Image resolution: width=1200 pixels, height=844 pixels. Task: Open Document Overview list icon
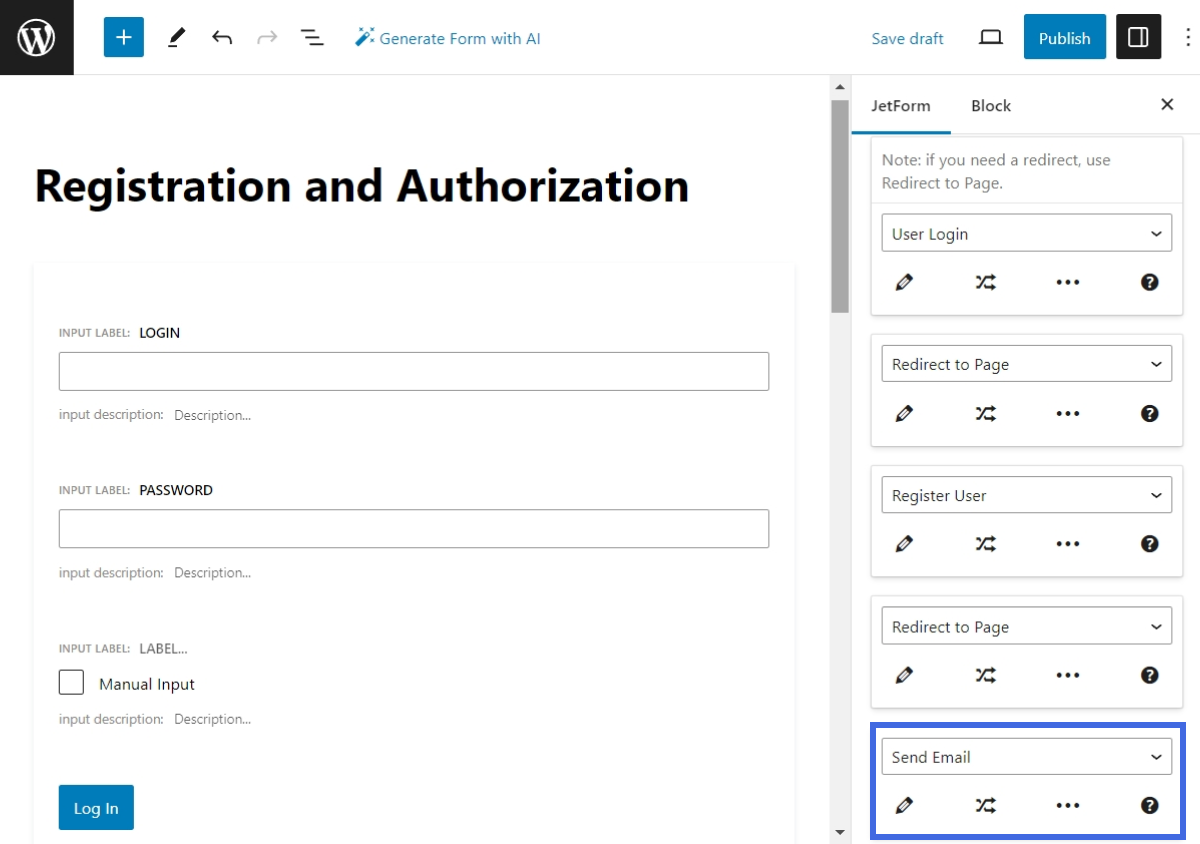coord(312,38)
